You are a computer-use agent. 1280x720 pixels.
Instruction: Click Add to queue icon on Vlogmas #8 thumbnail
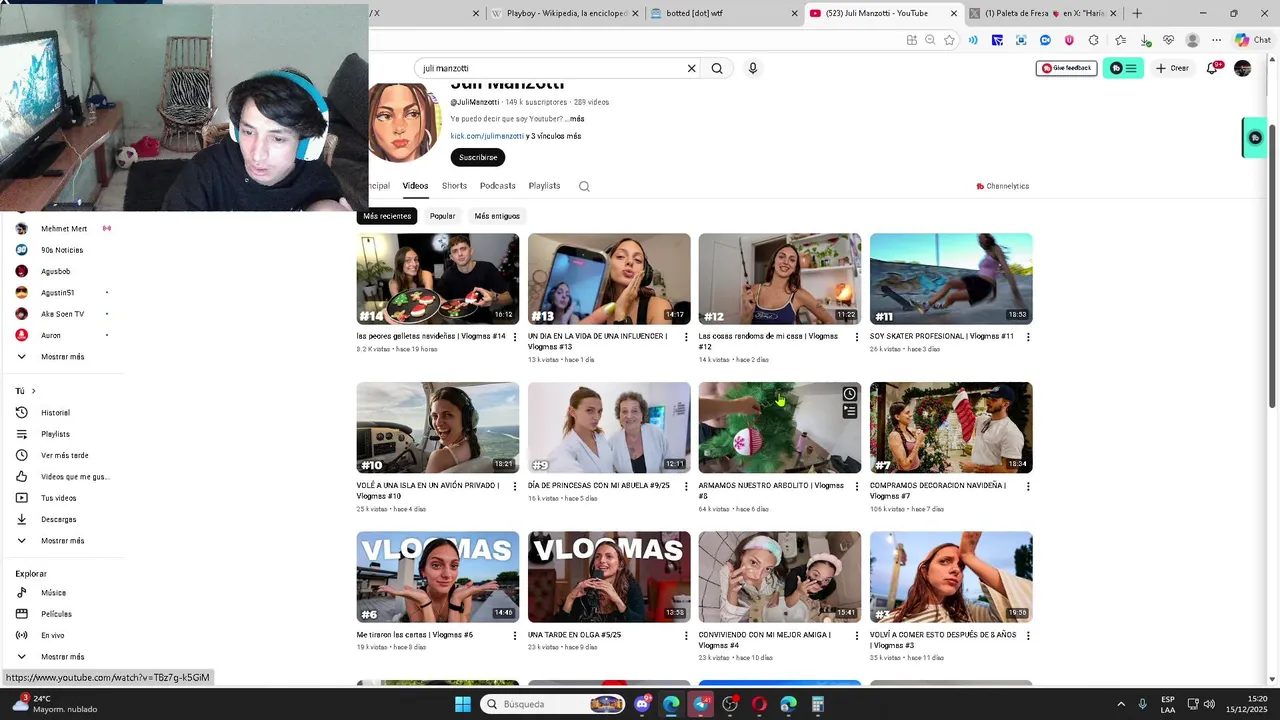849,411
